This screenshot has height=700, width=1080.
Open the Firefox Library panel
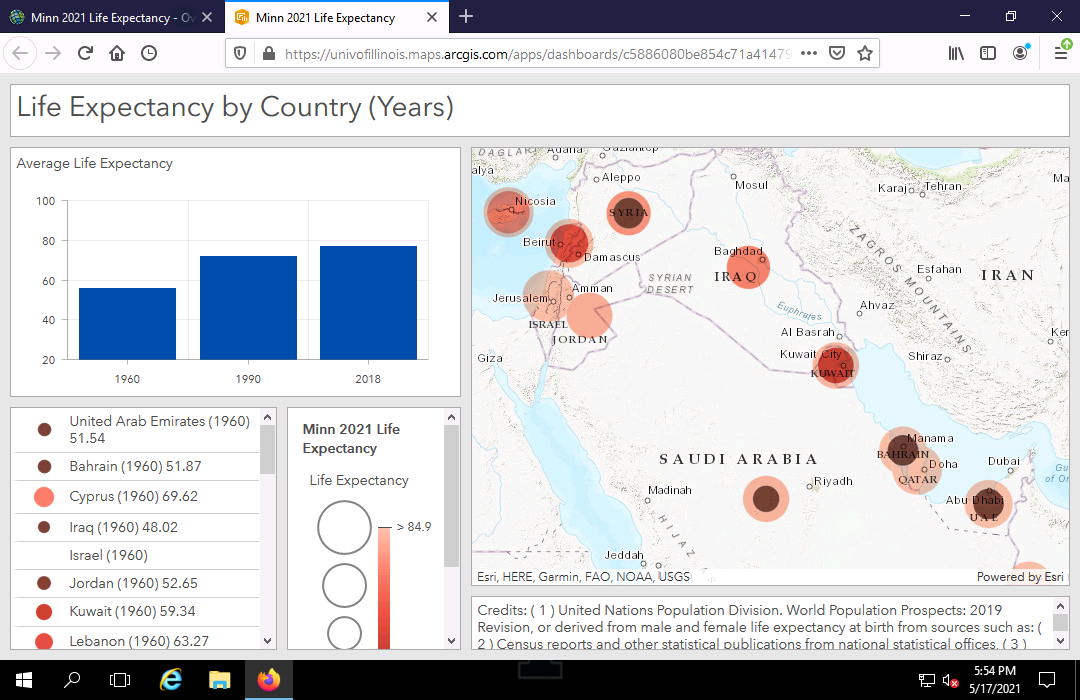click(x=956, y=52)
